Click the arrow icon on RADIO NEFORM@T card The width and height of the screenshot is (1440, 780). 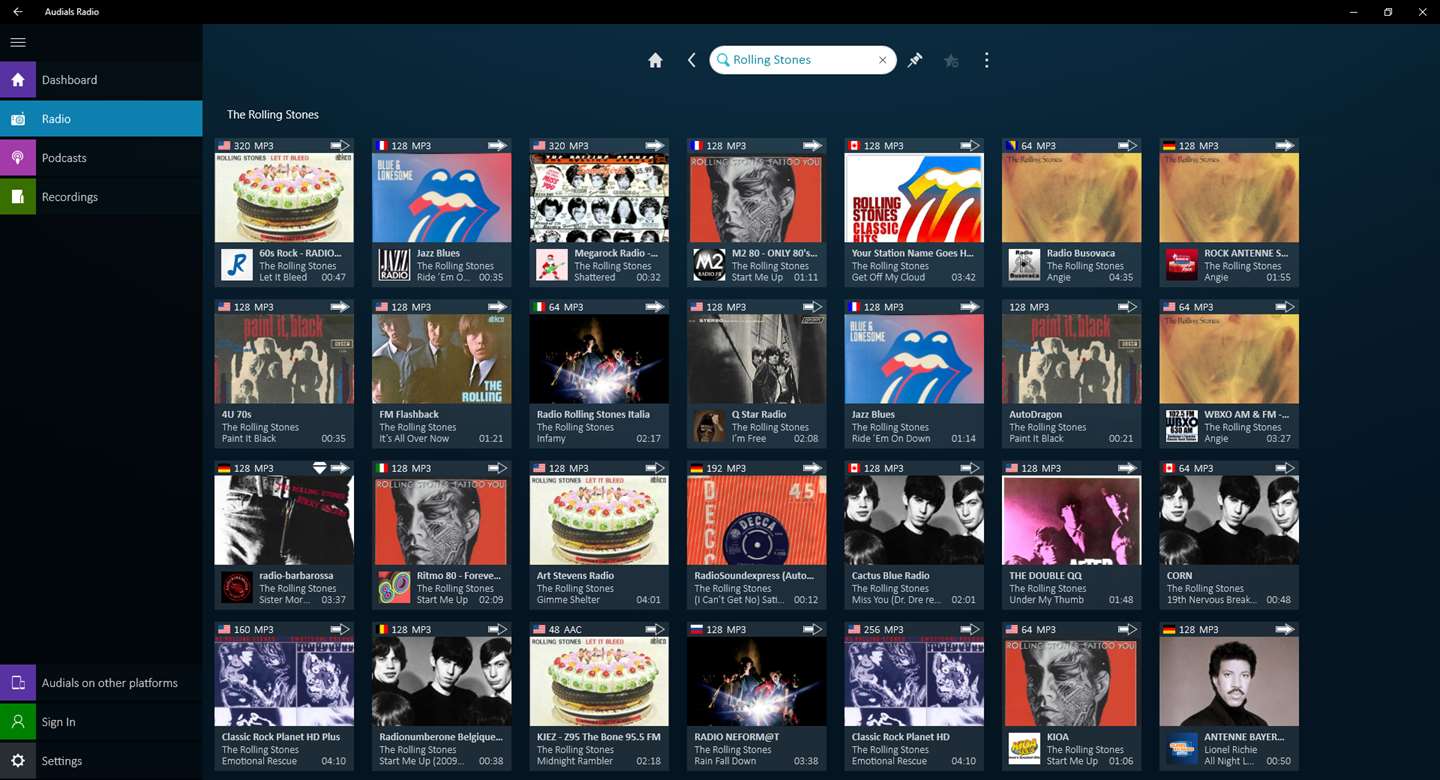click(x=812, y=630)
